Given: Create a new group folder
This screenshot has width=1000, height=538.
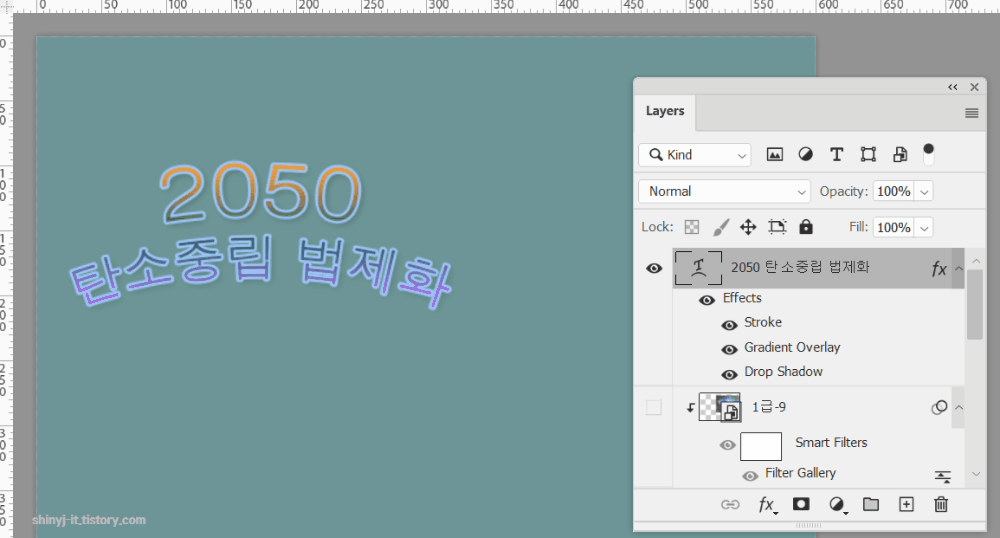Looking at the screenshot, I should point(871,504).
